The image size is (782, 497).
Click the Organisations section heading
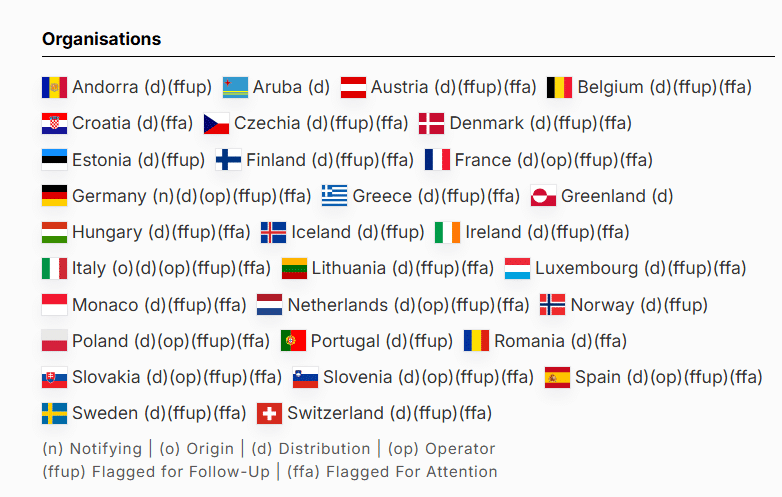pos(101,39)
